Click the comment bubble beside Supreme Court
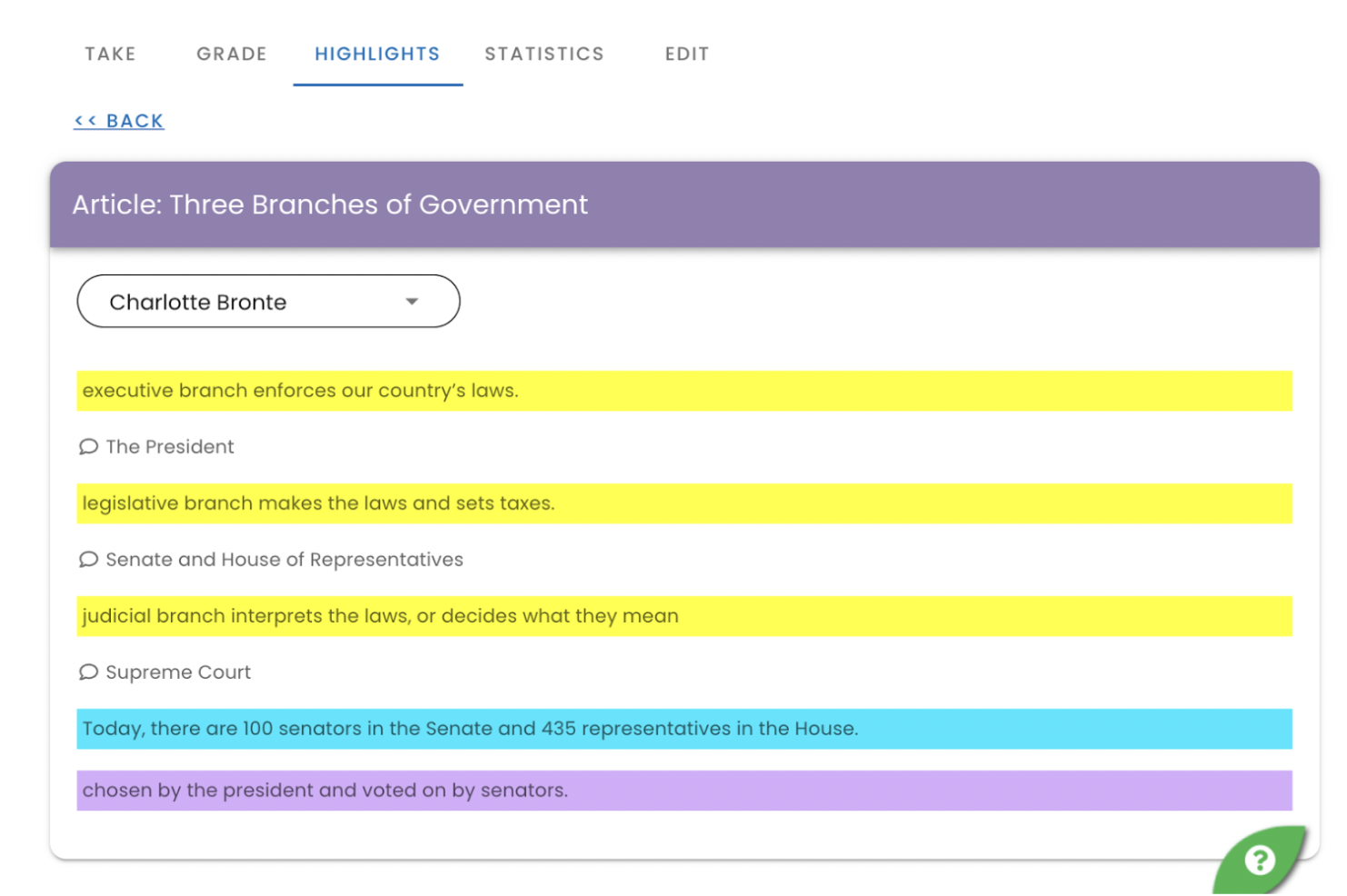Viewport: 1347px width, 896px height. 88,672
